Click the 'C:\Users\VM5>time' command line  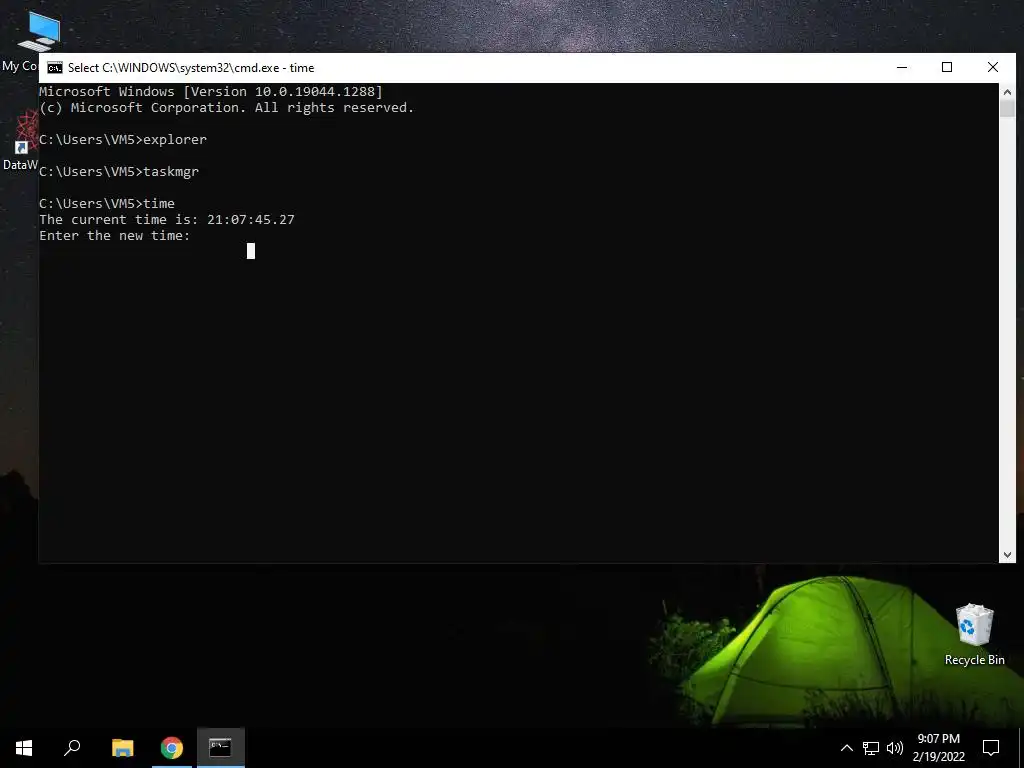[107, 204]
